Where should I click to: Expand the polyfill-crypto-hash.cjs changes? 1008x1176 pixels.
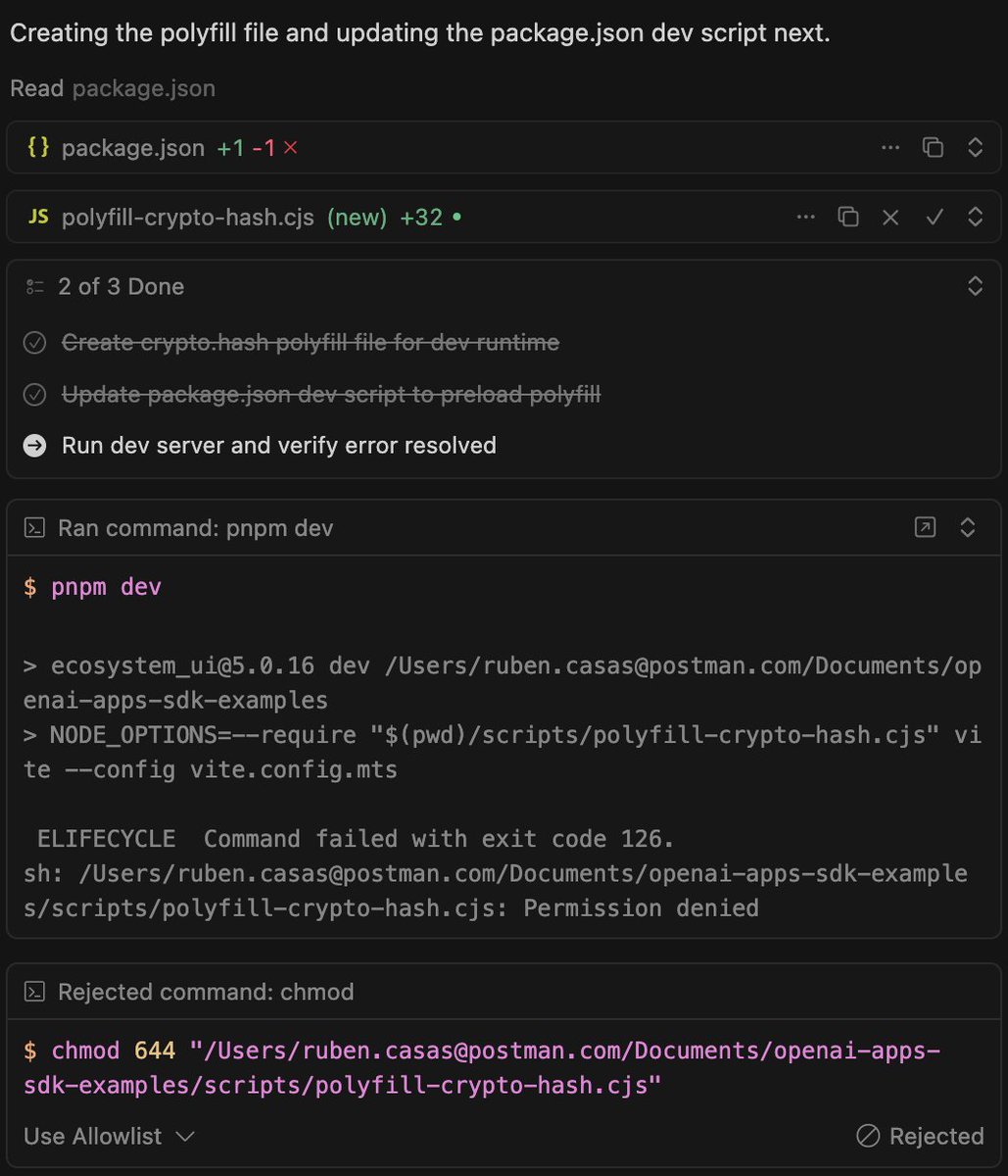point(975,217)
